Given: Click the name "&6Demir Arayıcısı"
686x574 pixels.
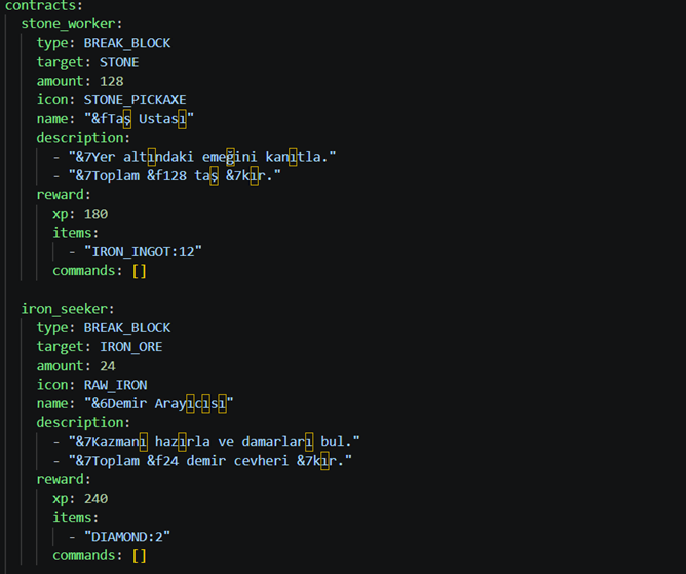Looking at the screenshot, I should 159,403.
